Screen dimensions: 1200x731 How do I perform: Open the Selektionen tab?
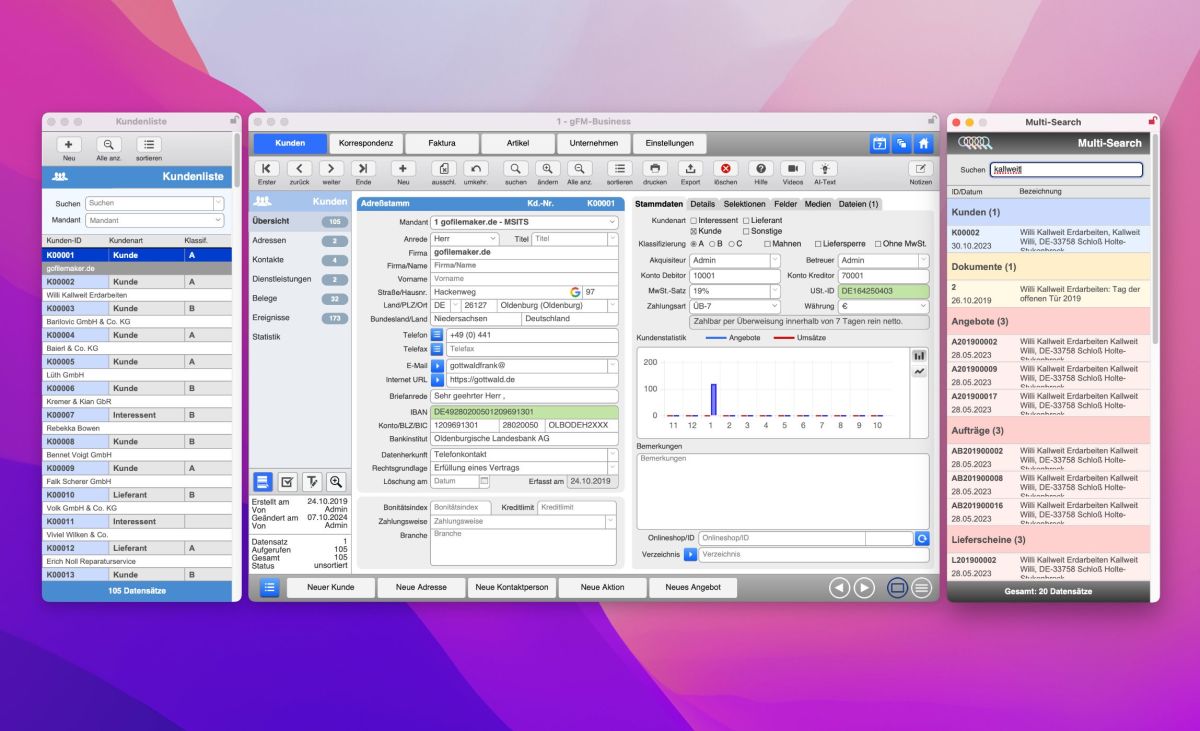(744, 204)
